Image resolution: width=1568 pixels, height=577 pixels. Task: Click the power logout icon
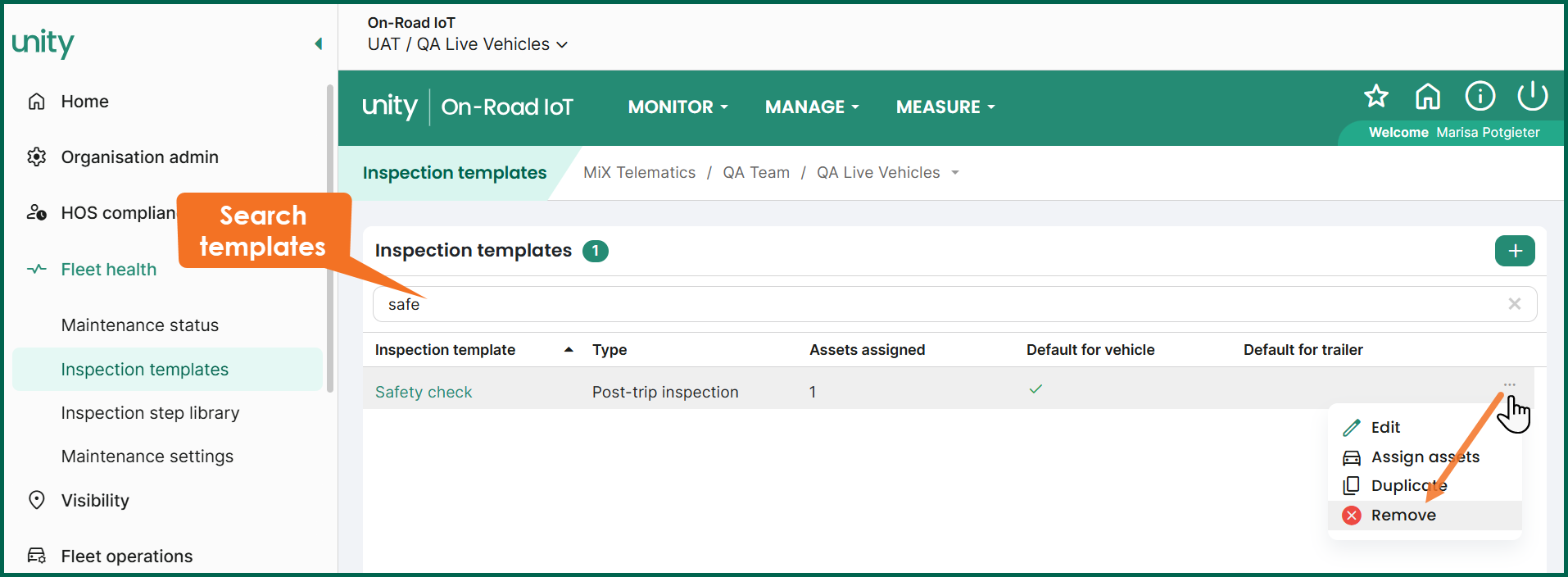click(1531, 97)
